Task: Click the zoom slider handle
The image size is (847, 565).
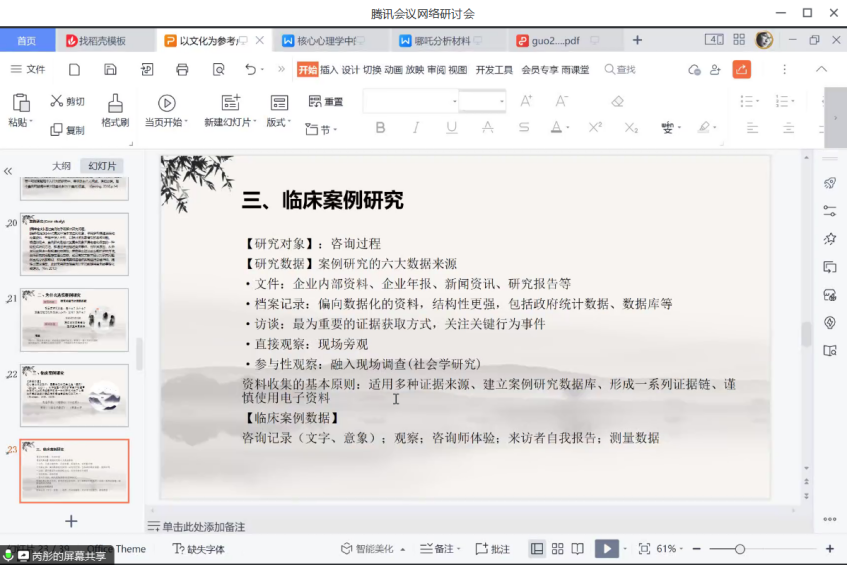Action: pos(739,549)
